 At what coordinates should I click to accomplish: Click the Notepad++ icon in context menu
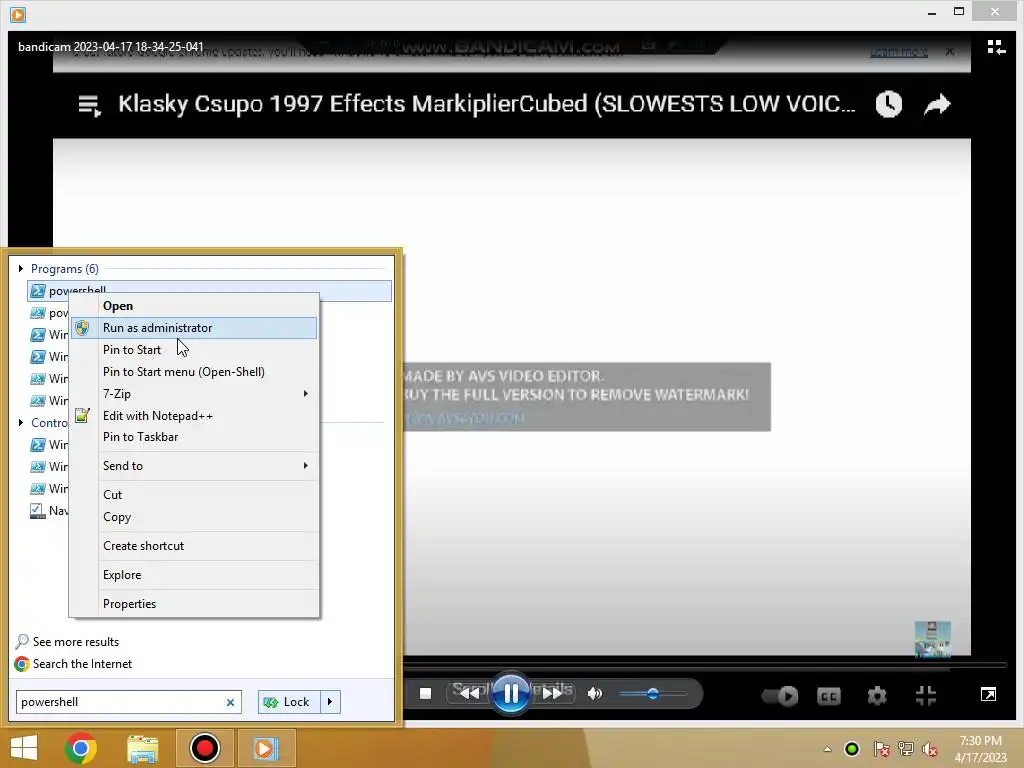[x=82, y=415]
